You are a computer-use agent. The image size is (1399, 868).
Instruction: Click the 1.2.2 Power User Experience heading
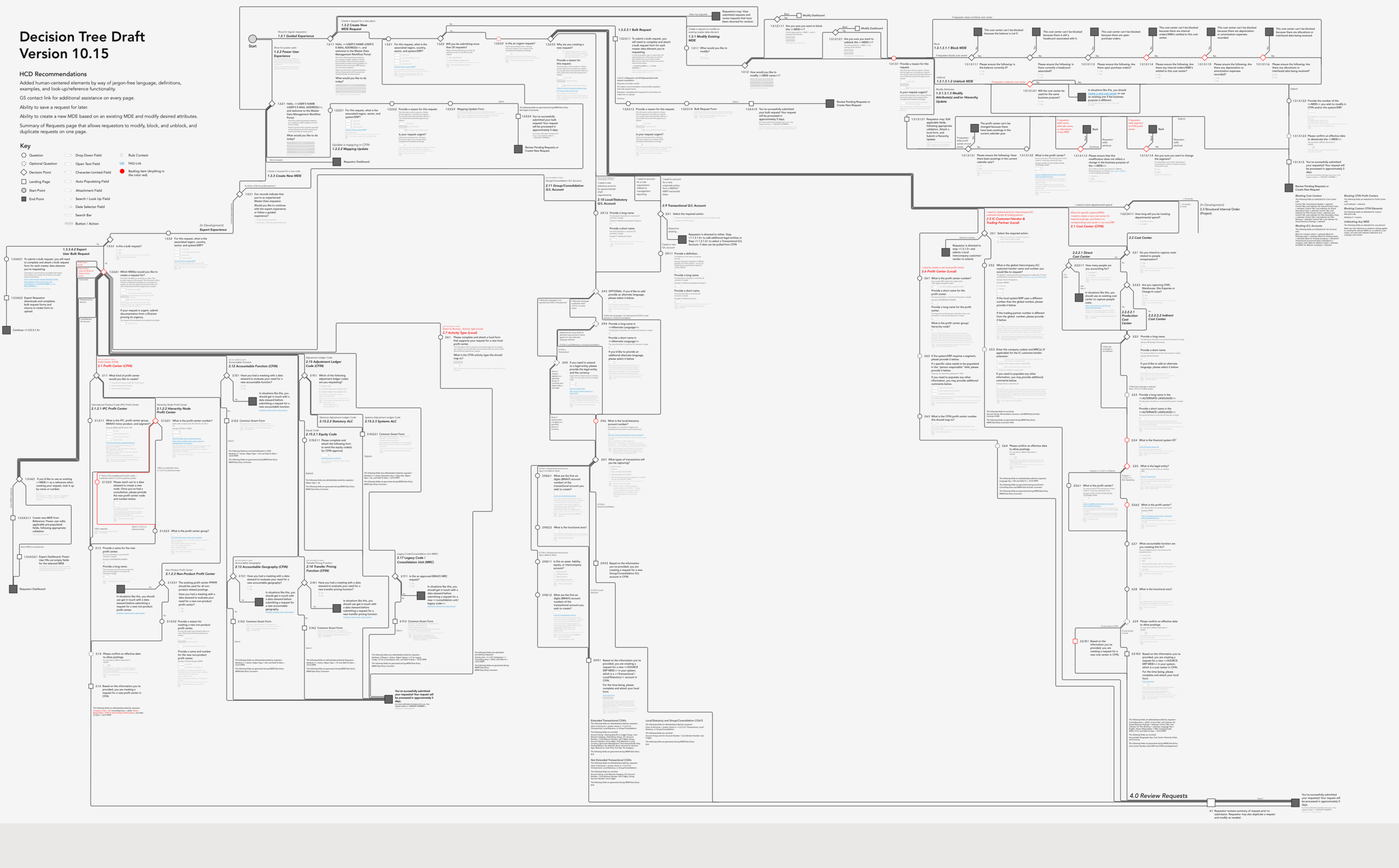click(x=286, y=54)
